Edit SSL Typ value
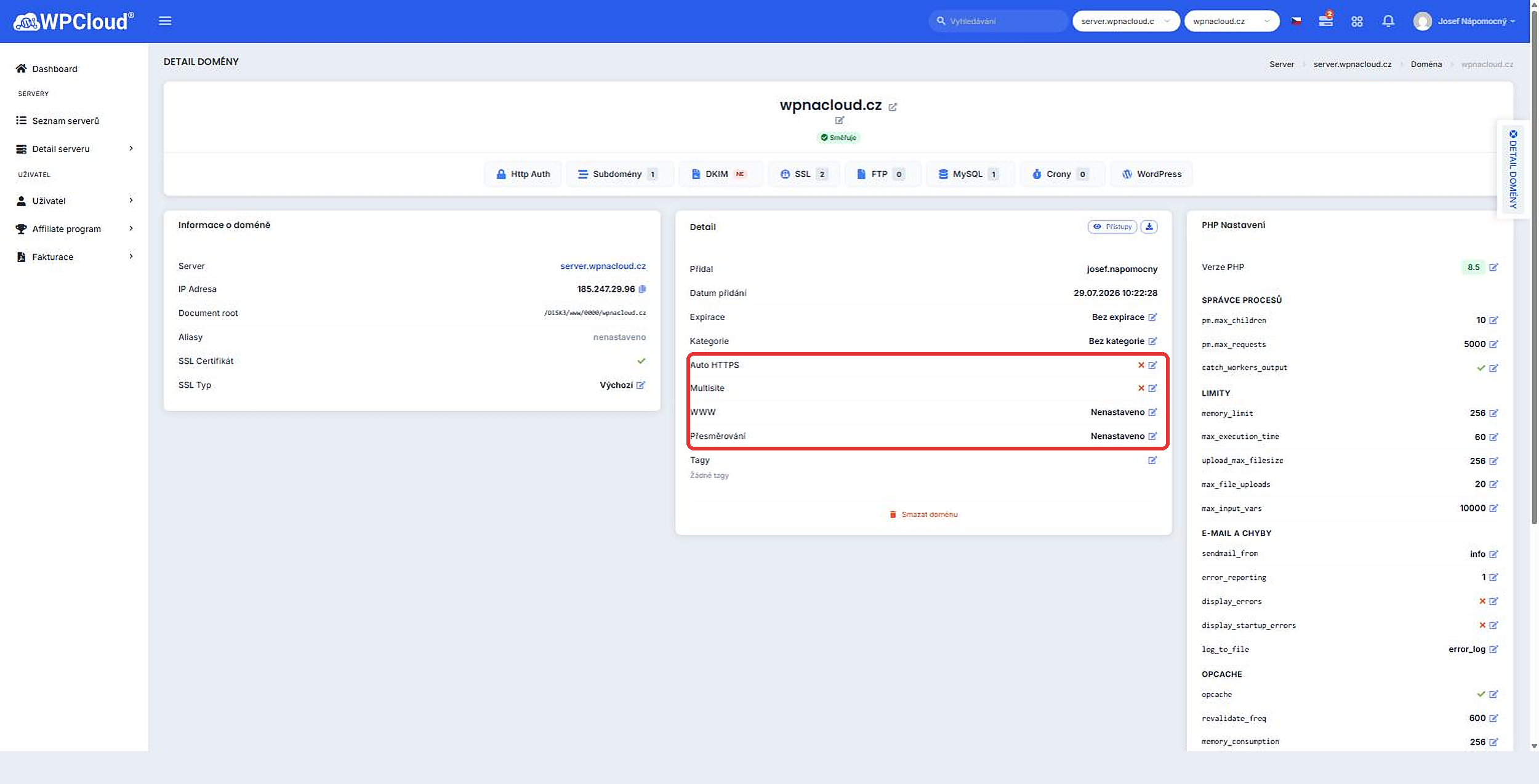Screen dimensions: 1539x784 point(641,385)
